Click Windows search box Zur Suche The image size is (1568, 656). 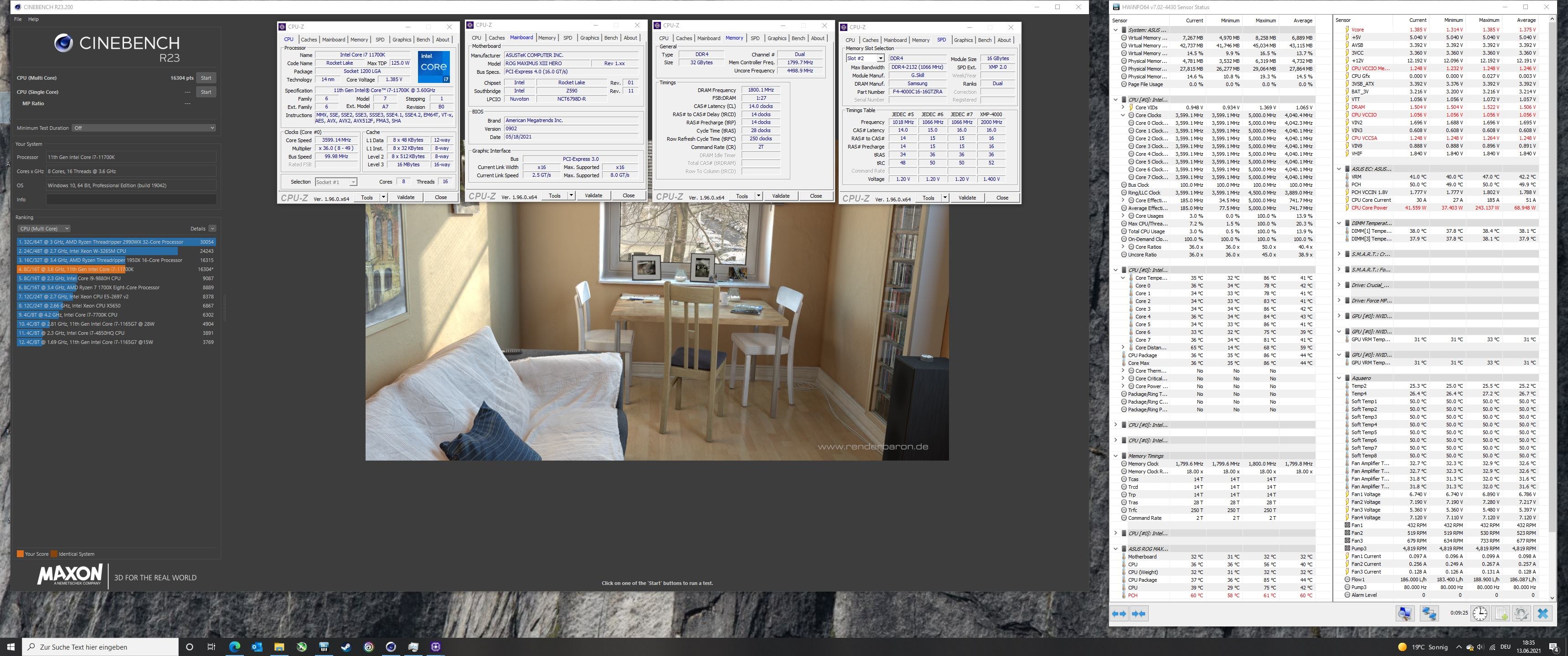tap(100, 646)
